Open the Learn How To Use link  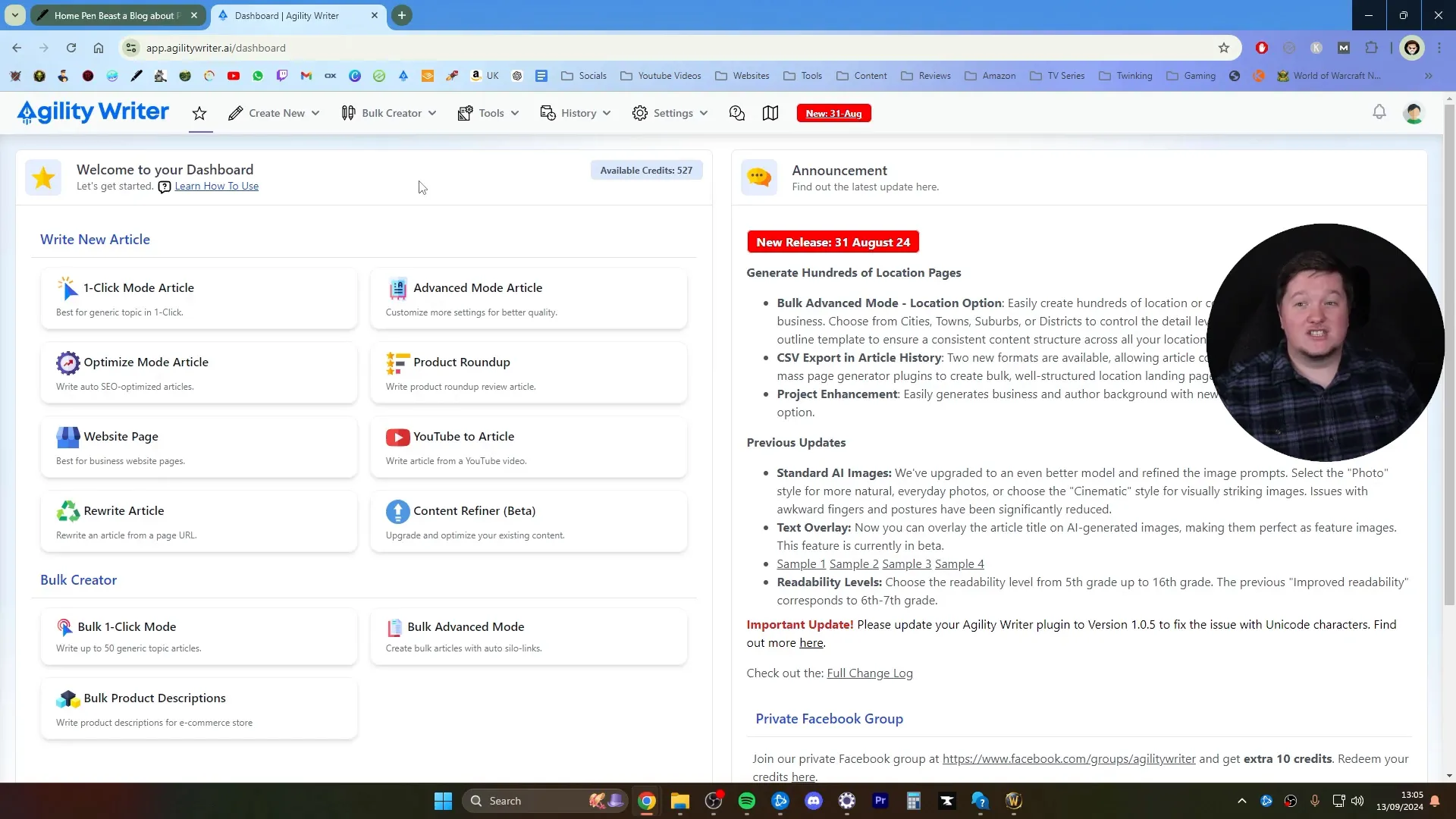(x=217, y=187)
